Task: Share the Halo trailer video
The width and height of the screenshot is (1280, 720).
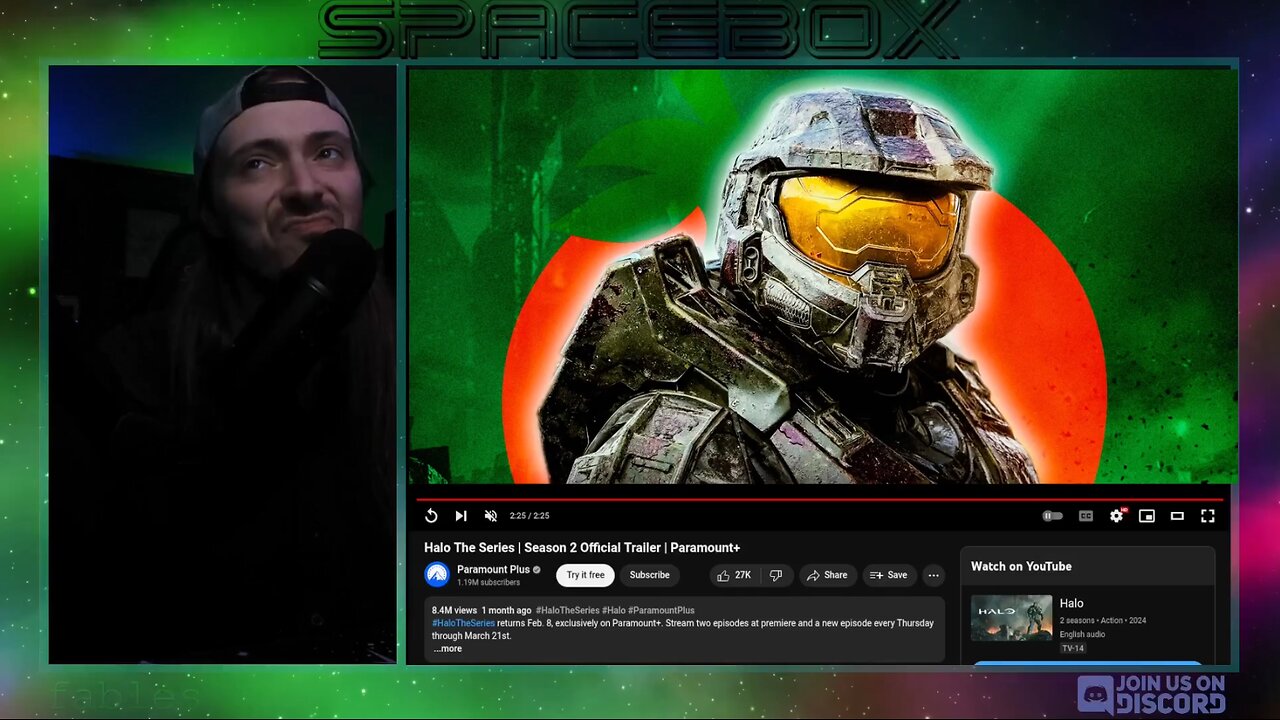Action: [x=827, y=575]
